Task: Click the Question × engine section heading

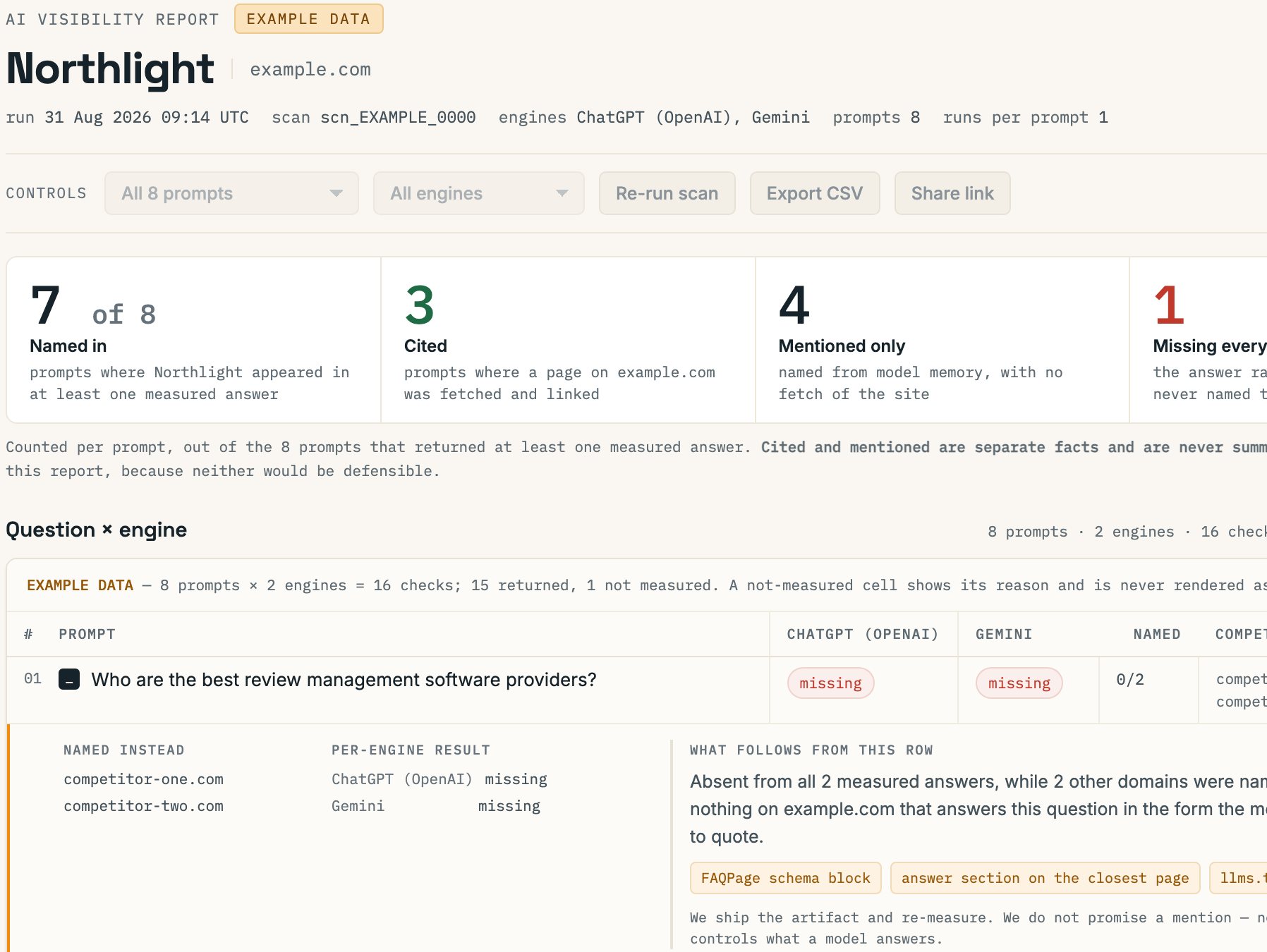Action: [x=97, y=530]
